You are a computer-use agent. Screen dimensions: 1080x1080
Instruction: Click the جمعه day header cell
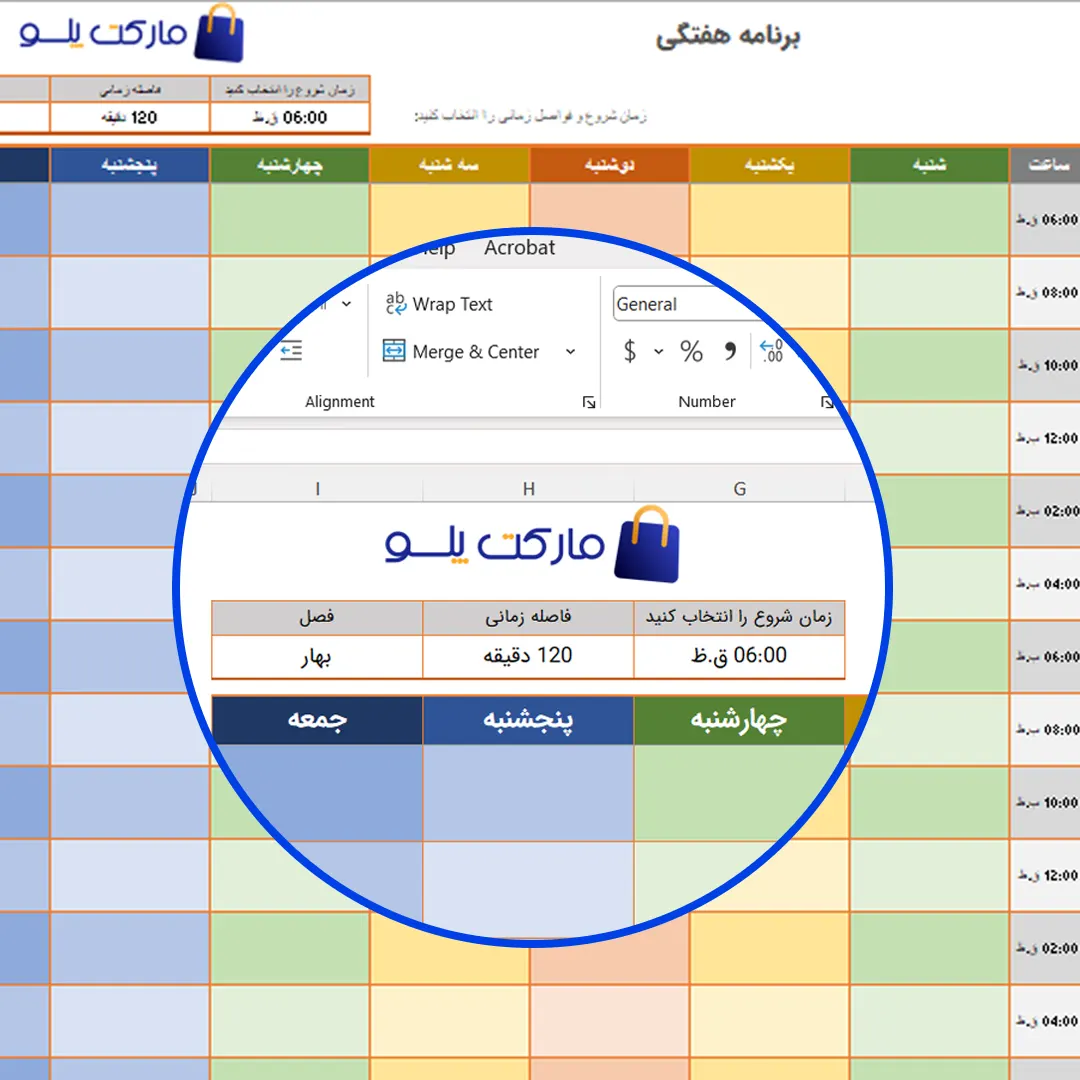point(317,720)
